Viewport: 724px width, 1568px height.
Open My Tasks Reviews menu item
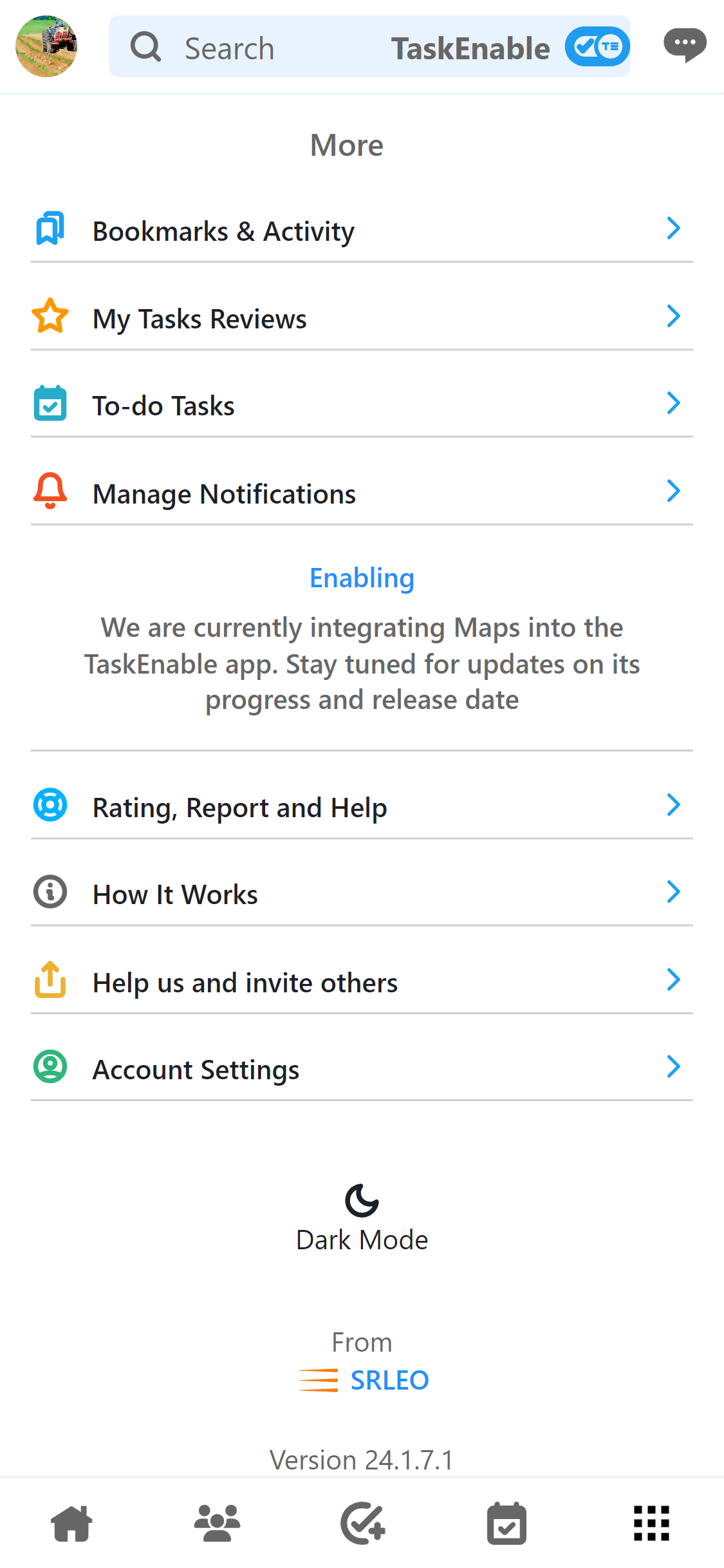coord(200,319)
